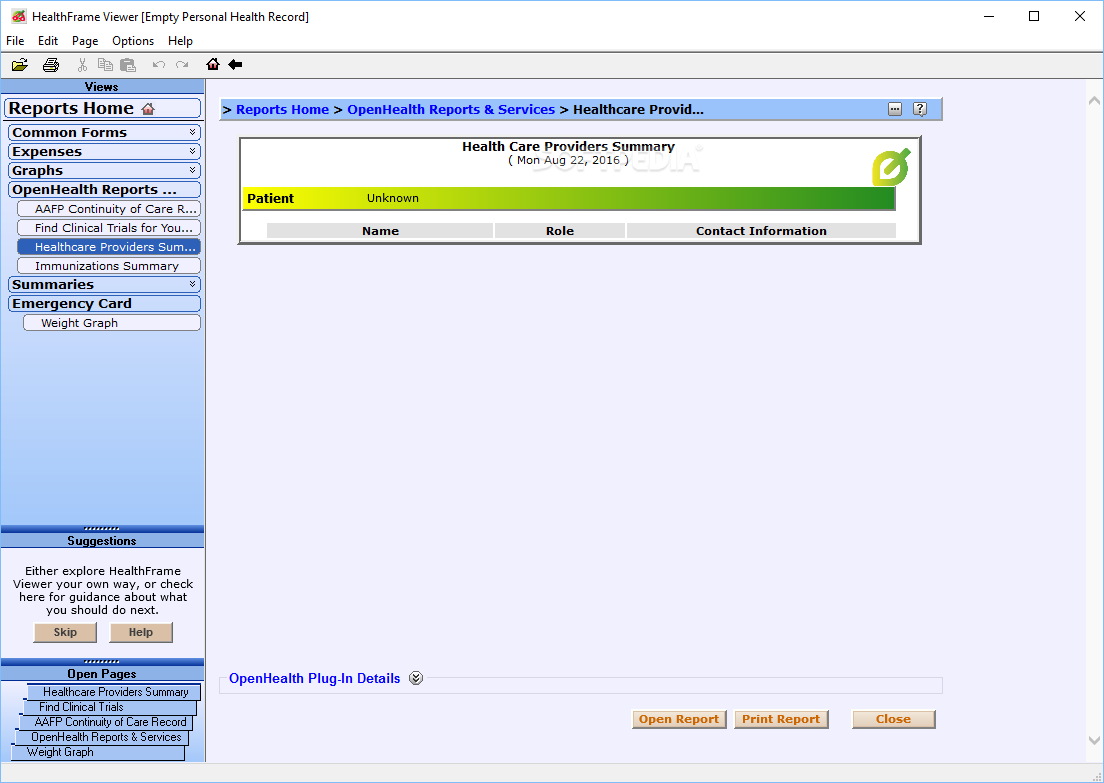Click the HealthFrame app icon in title bar
Viewport: 1104px width, 783px height.
tap(19, 16)
